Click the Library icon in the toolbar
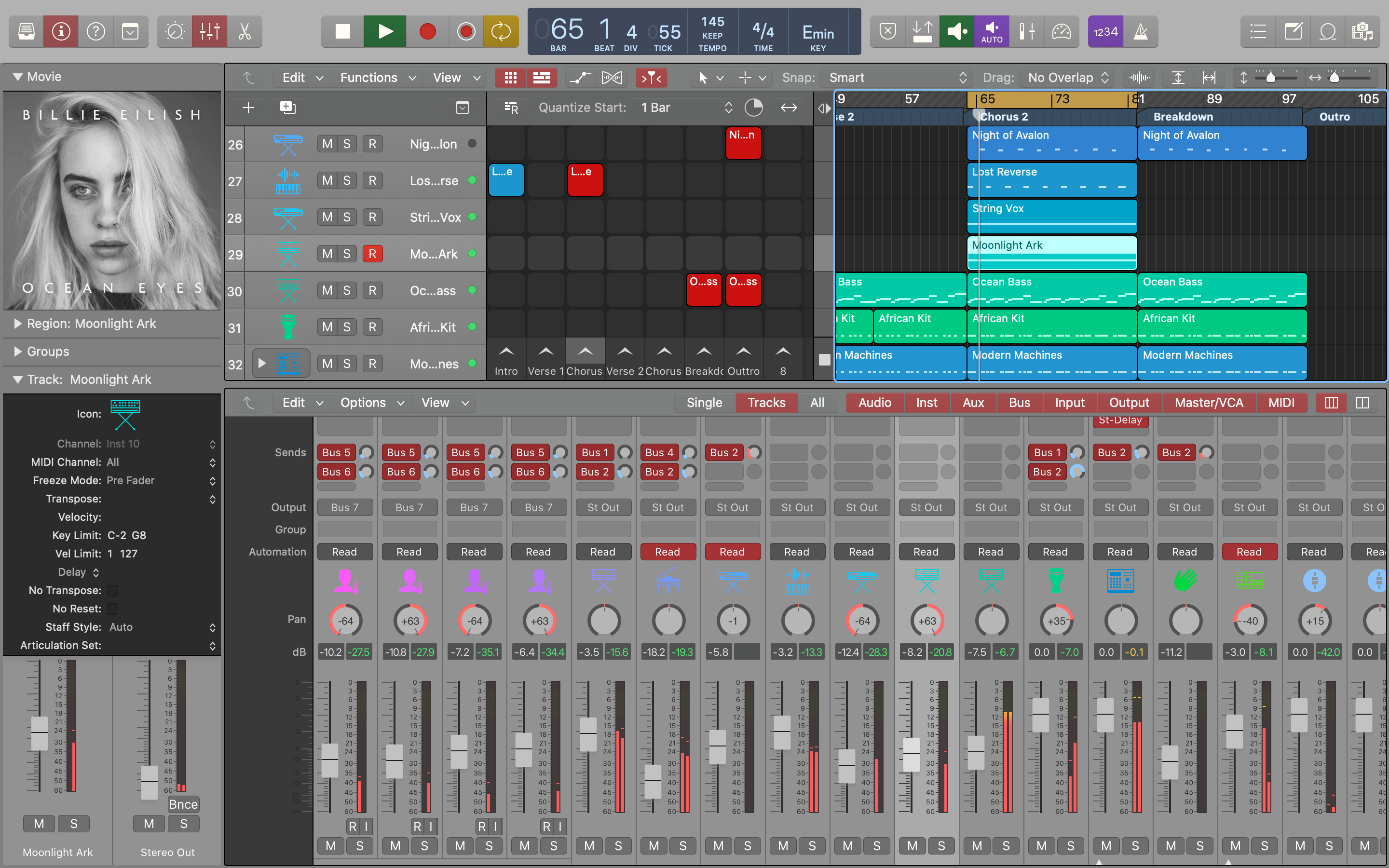 (x=27, y=31)
